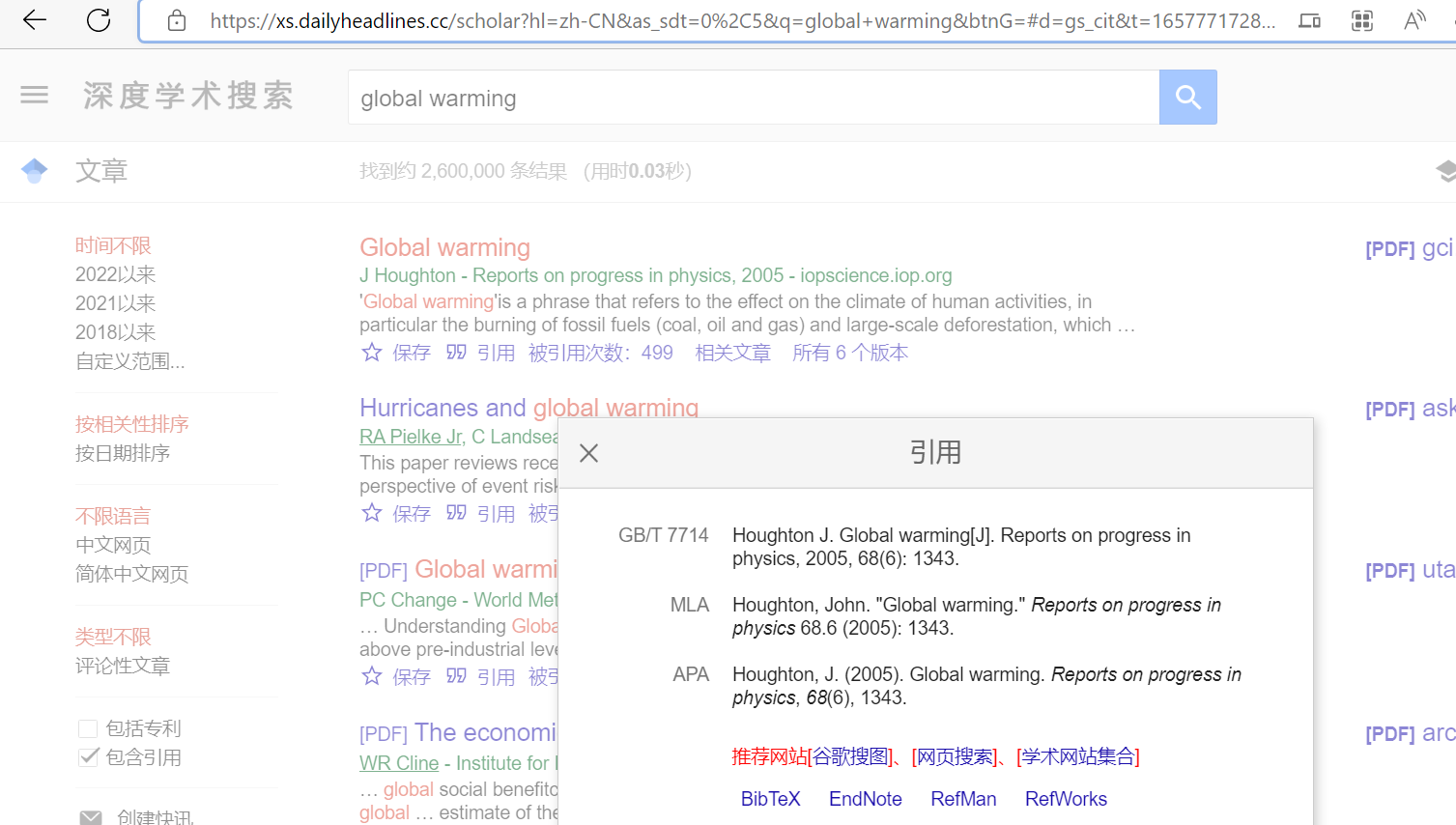Export citation as BibTeX
The height and width of the screenshot is (825, 1456).
pos(770,799)
